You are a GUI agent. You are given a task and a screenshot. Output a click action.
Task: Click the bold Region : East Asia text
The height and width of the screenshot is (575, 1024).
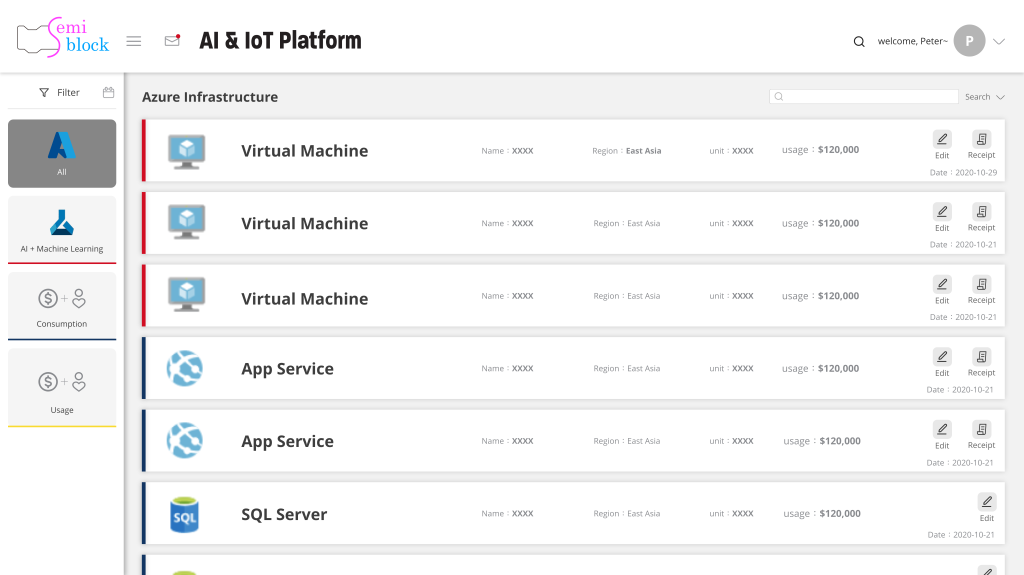627,151
